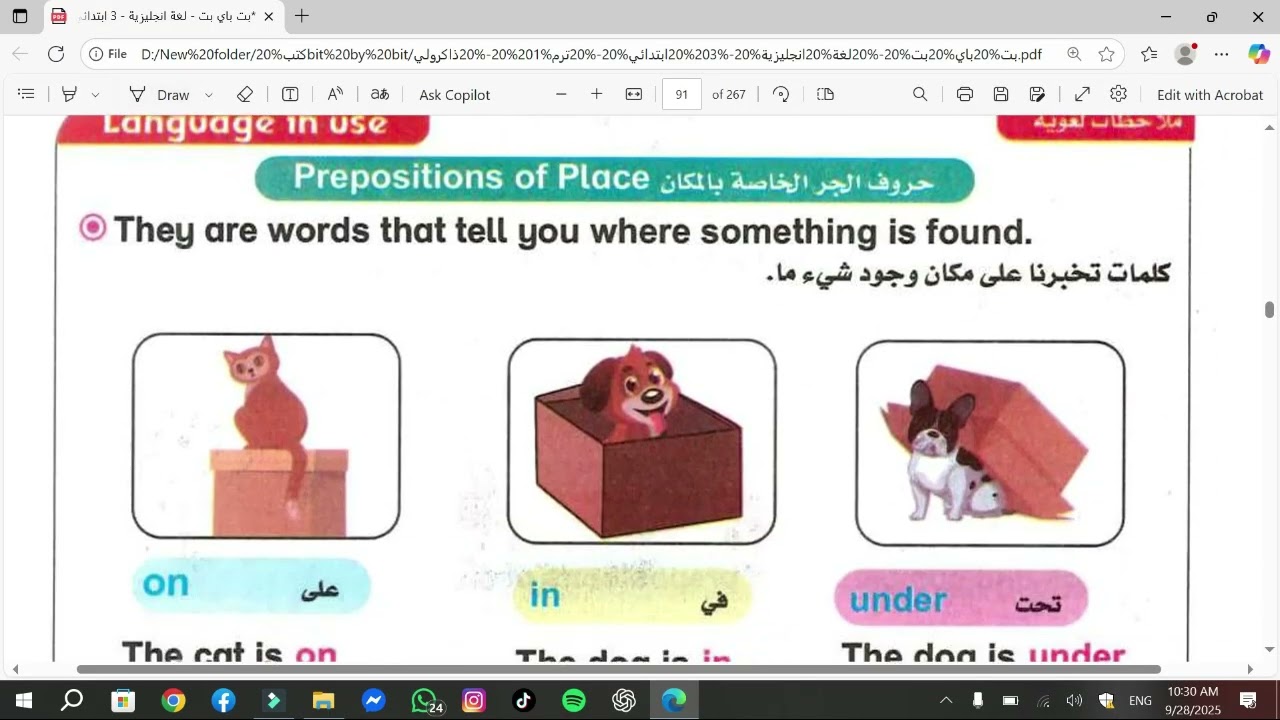The height and width of the screenshot is (720, 1280).
Task: Add a text box to the PDF
Action: (290, 94)
